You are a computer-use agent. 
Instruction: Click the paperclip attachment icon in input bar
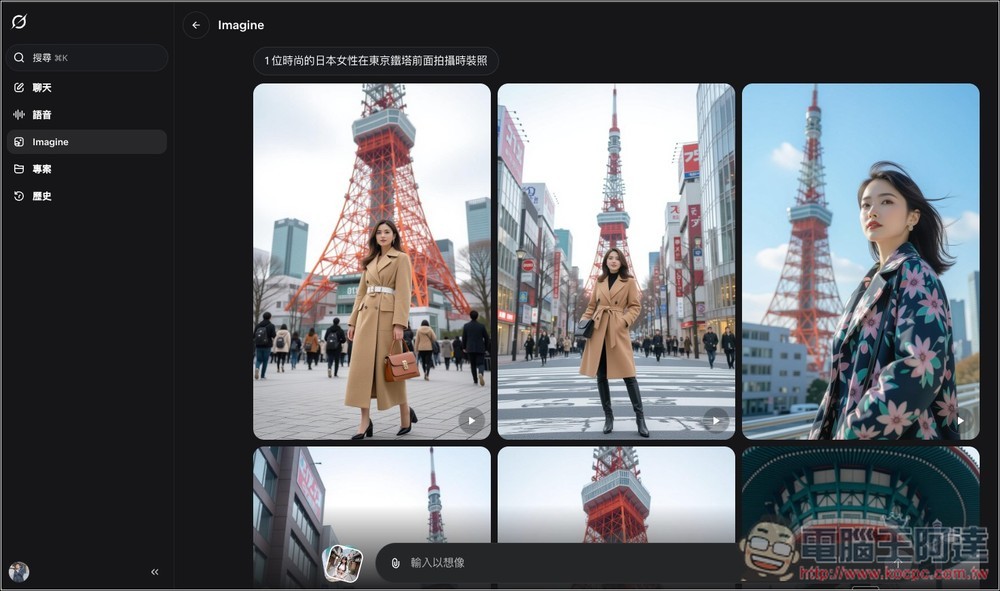[392, 562]
